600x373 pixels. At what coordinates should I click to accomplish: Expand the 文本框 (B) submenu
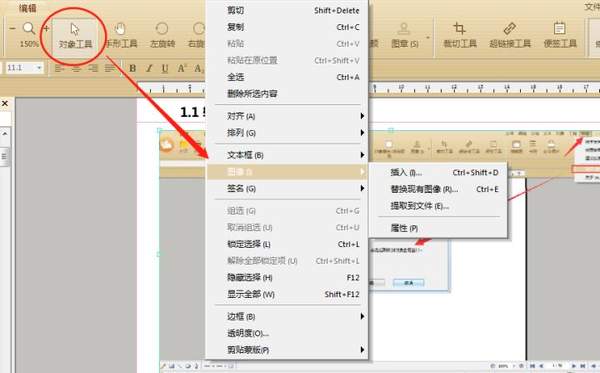(287, 155)
